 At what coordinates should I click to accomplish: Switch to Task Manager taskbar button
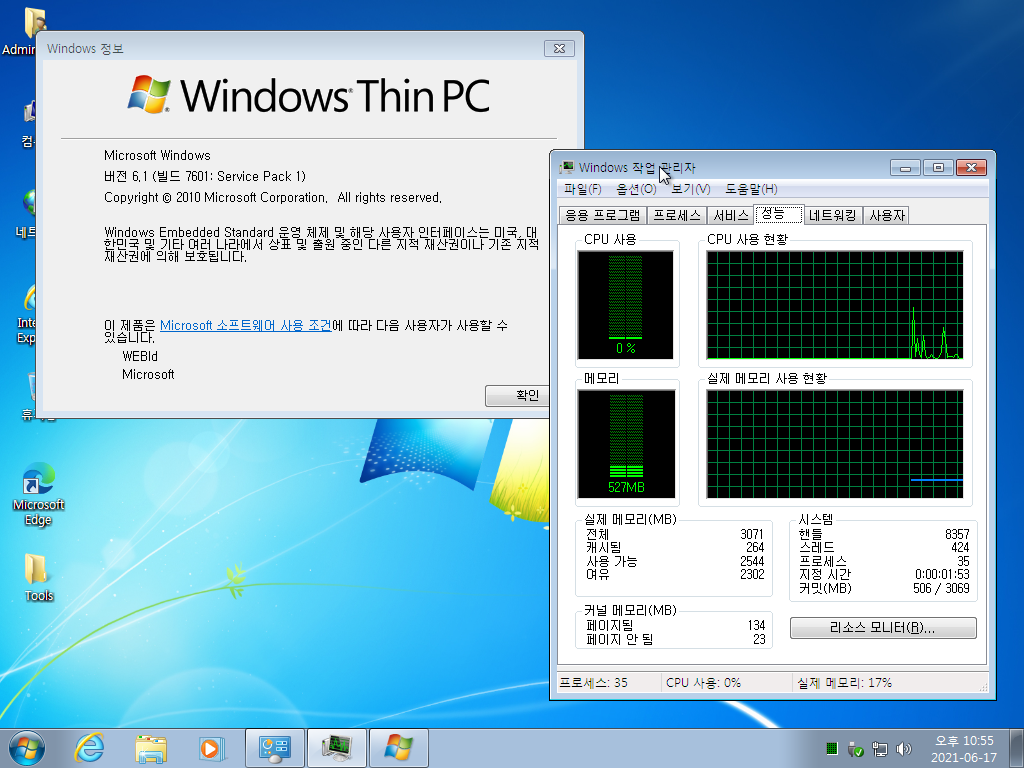pos(337,748)
